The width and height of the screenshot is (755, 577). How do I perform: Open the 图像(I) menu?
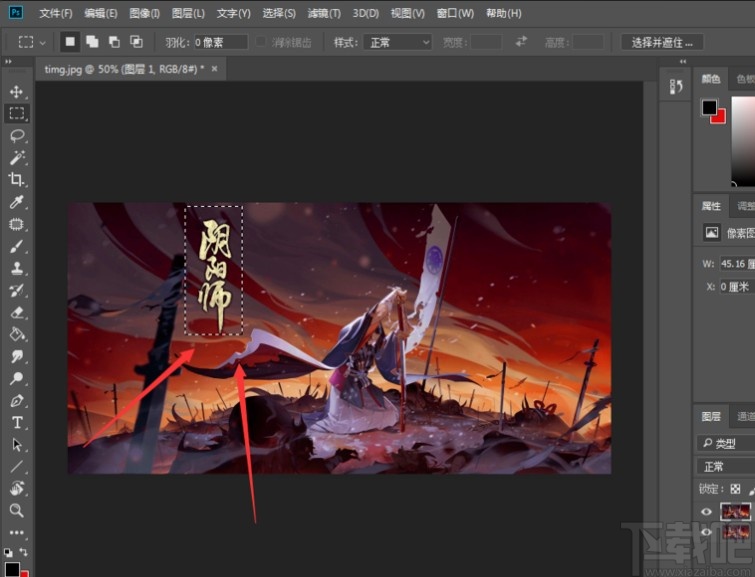click(x=144, y=13)
